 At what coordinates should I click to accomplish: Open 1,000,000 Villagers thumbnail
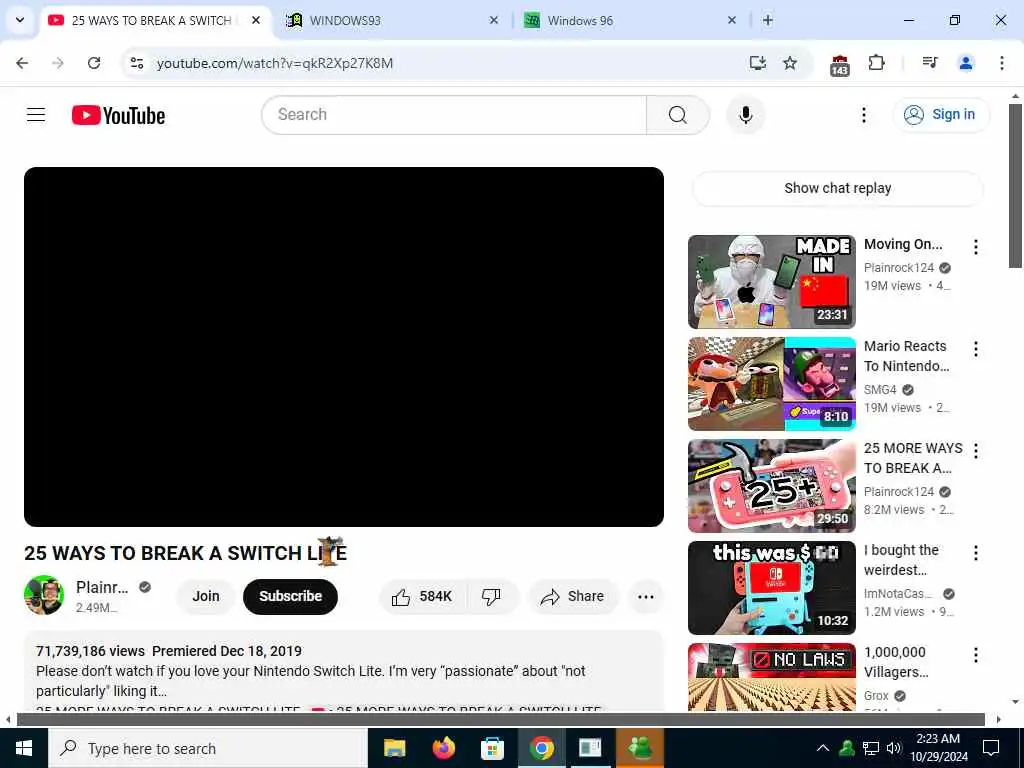coord(771,677)
